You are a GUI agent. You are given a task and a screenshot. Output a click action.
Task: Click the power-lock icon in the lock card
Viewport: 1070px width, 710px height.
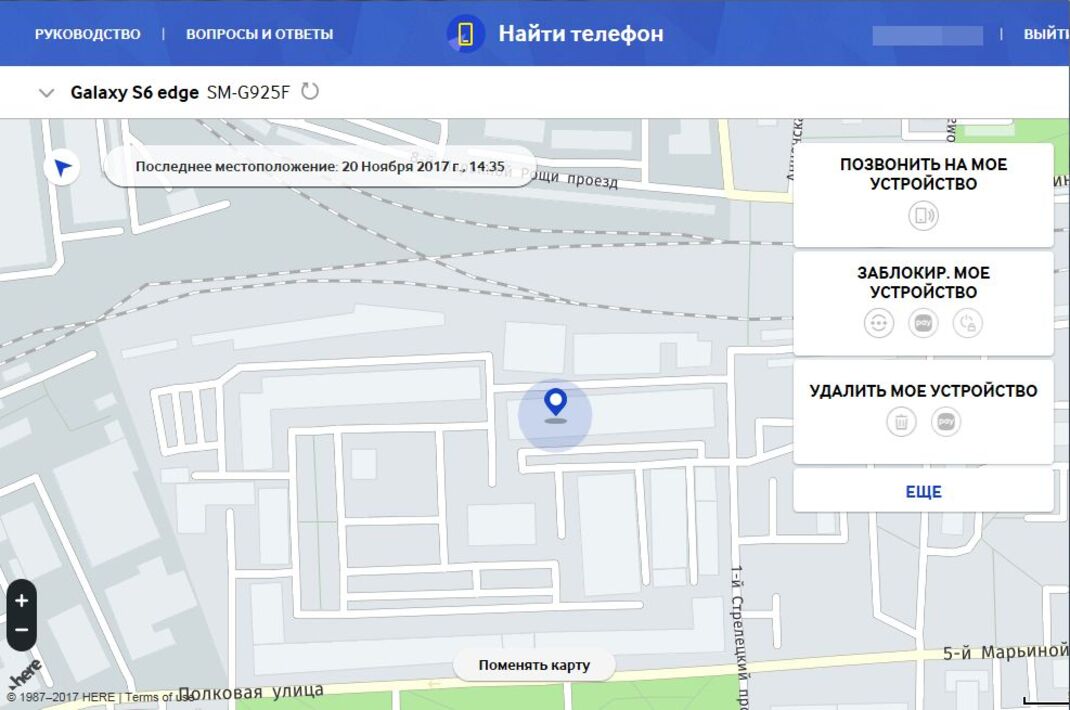pos(967,323)
